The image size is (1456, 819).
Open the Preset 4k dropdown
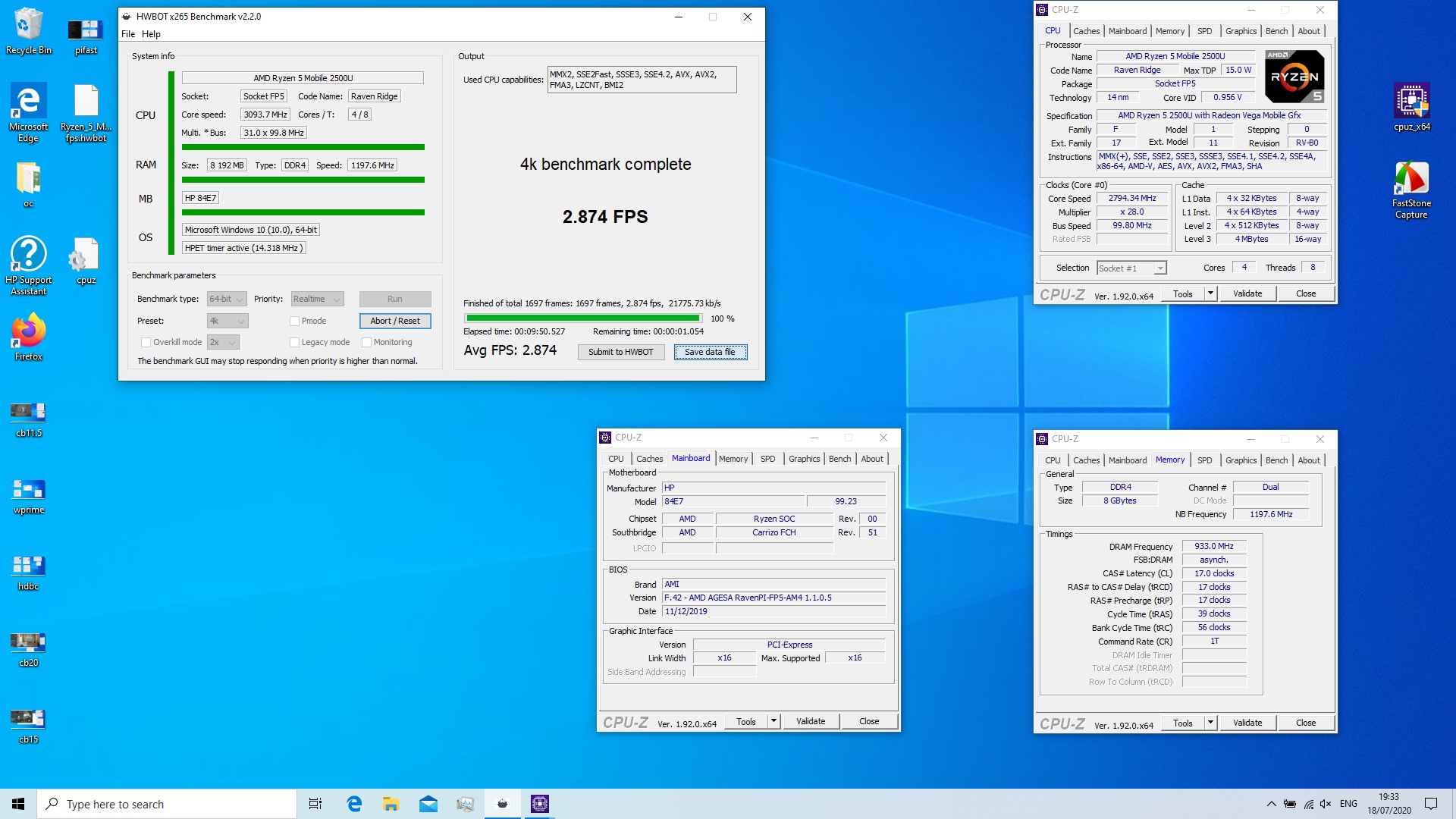pyautogui.click(x=227, y=321)
